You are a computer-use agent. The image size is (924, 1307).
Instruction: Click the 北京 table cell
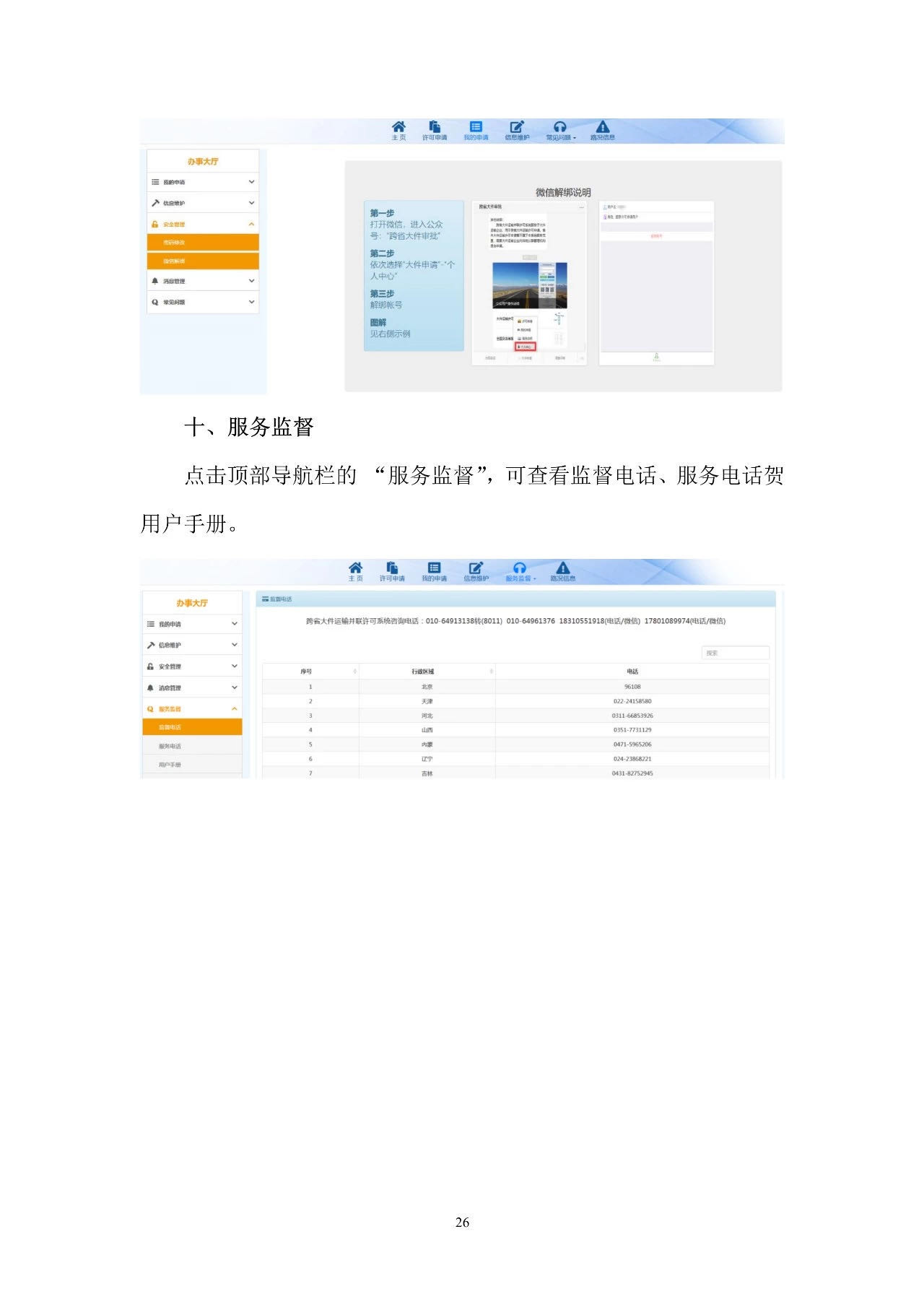(x=427, y=687)
